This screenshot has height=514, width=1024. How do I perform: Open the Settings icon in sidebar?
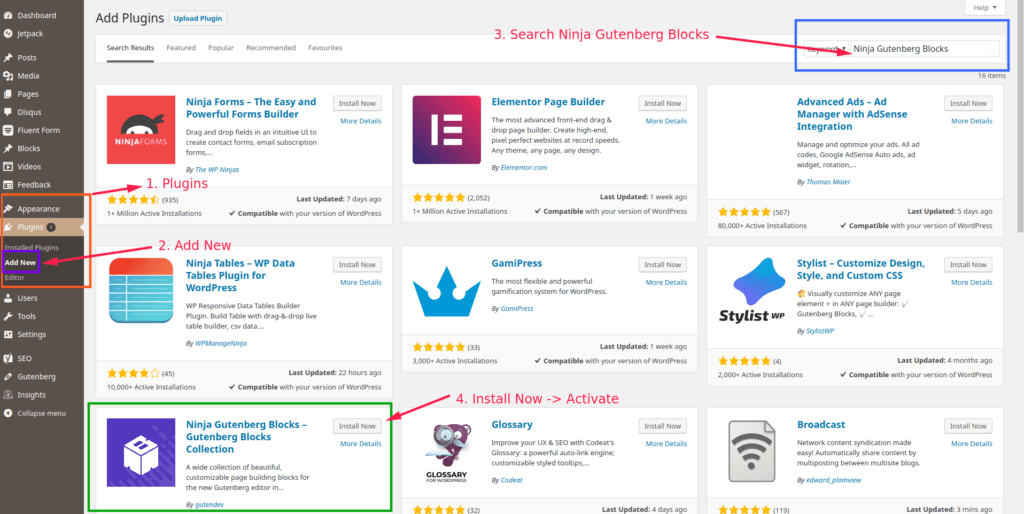point(8,334)
